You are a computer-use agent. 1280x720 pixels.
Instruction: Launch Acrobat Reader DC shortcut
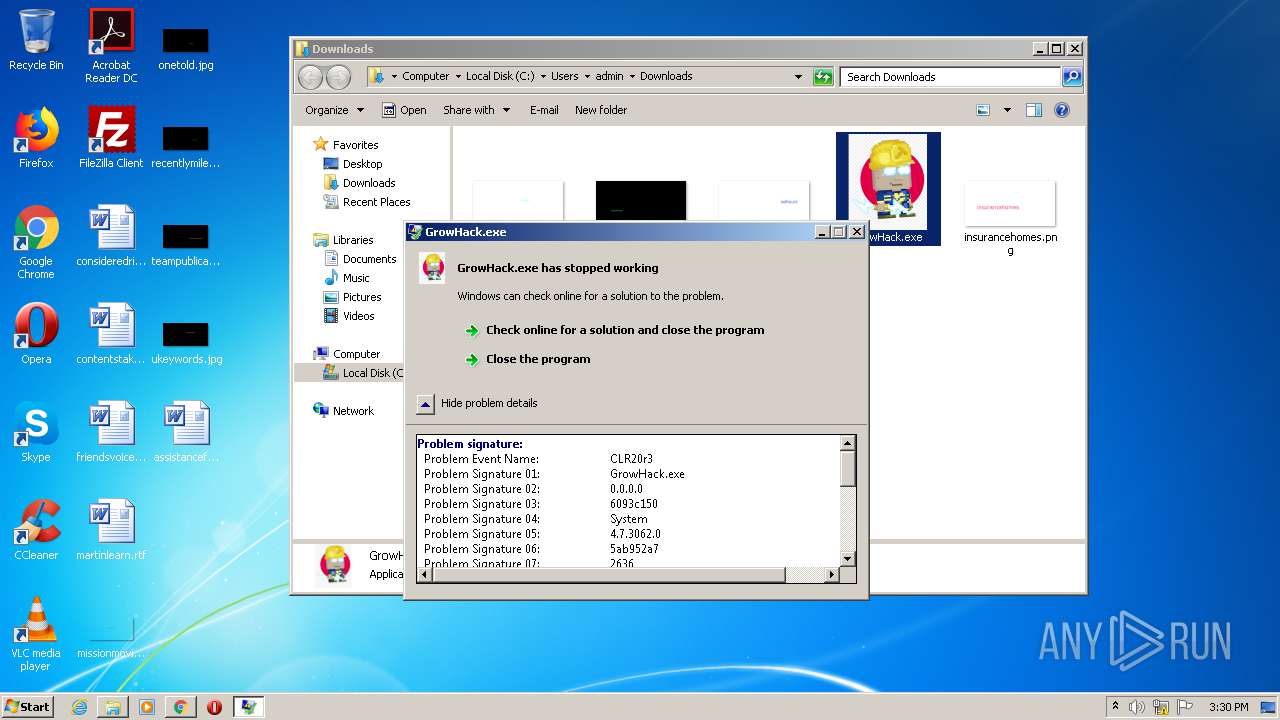(x=111, y=46)
